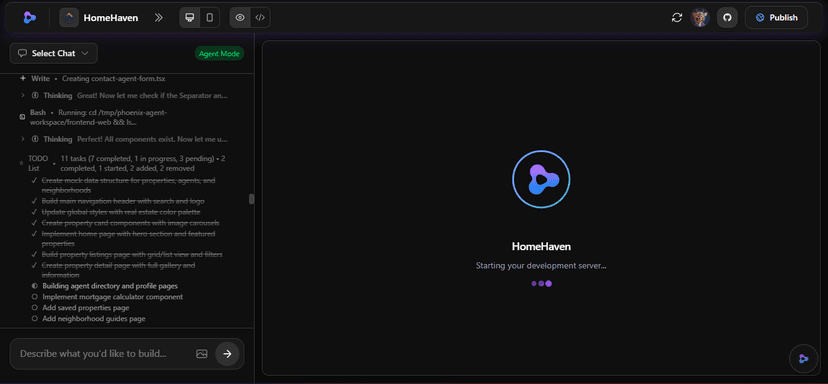Image resolution: width=828 pixels, height=384 pixels.
Task: Publish the project
Action: click(x=776, y=17)
